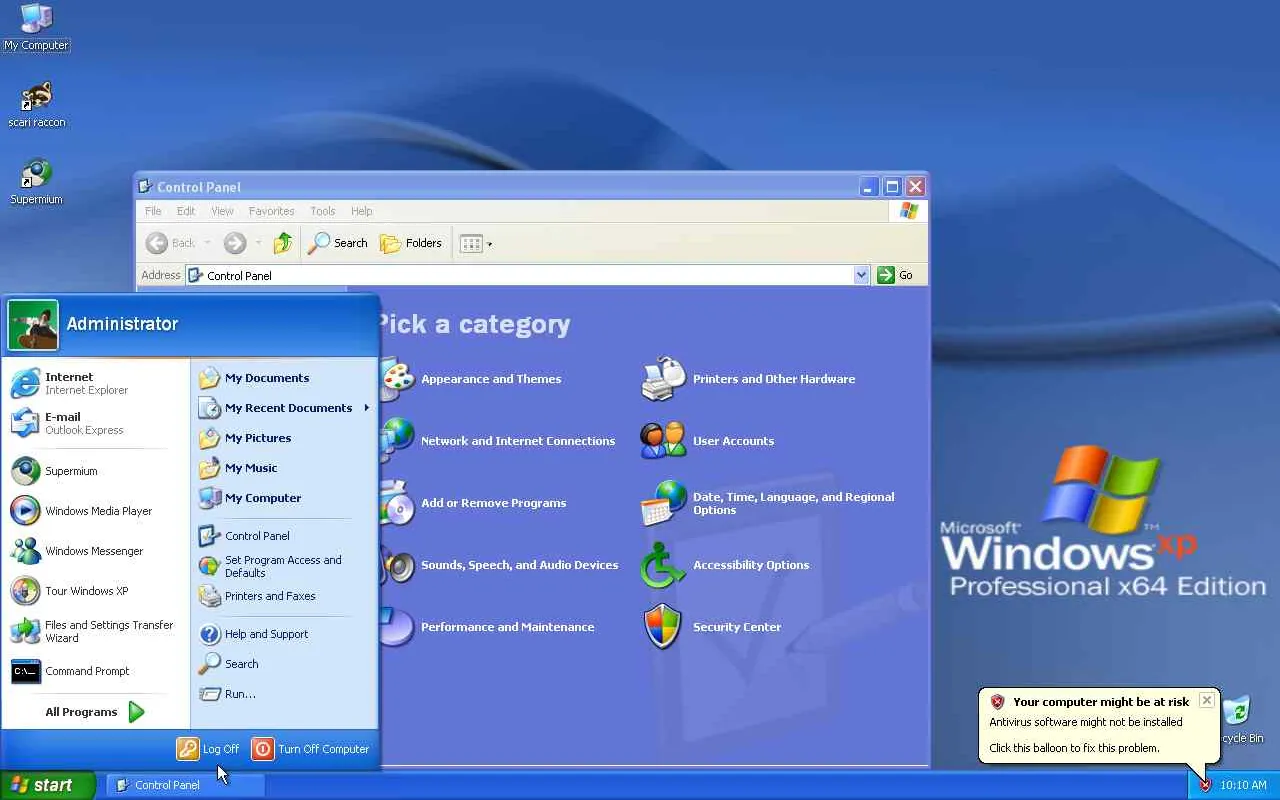
Task: Expand All Programs in the Start menu
Action: [x=95, y=712]
